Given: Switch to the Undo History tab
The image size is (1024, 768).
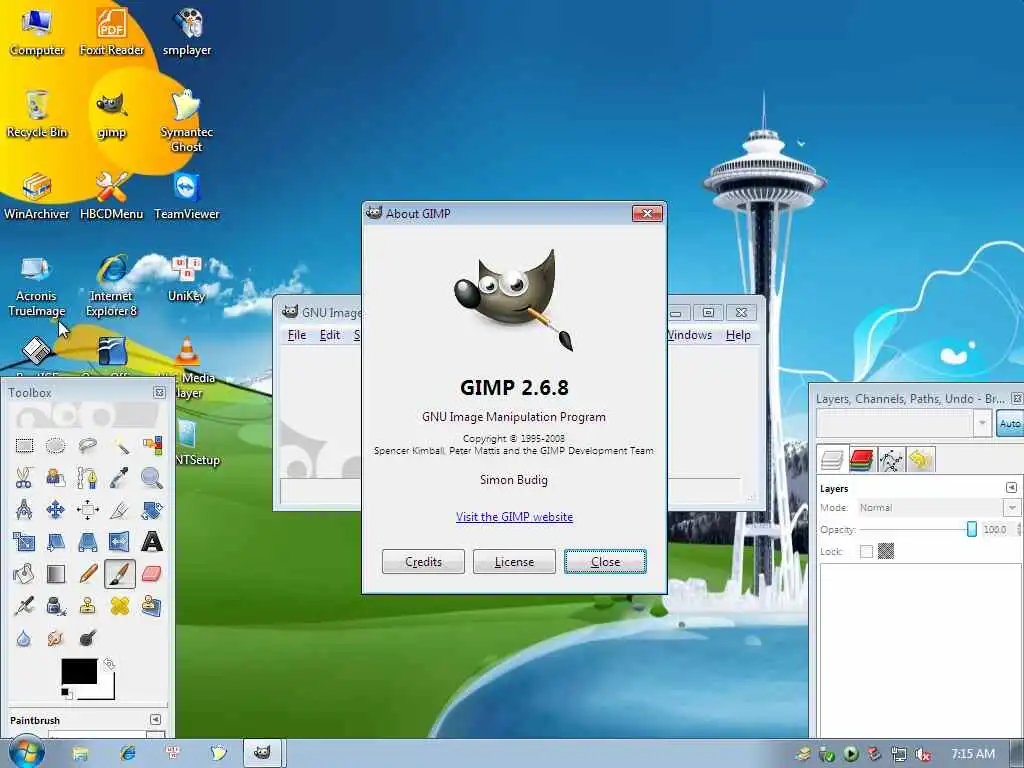Looking at the screenshot, I should (x=920, y=460).
